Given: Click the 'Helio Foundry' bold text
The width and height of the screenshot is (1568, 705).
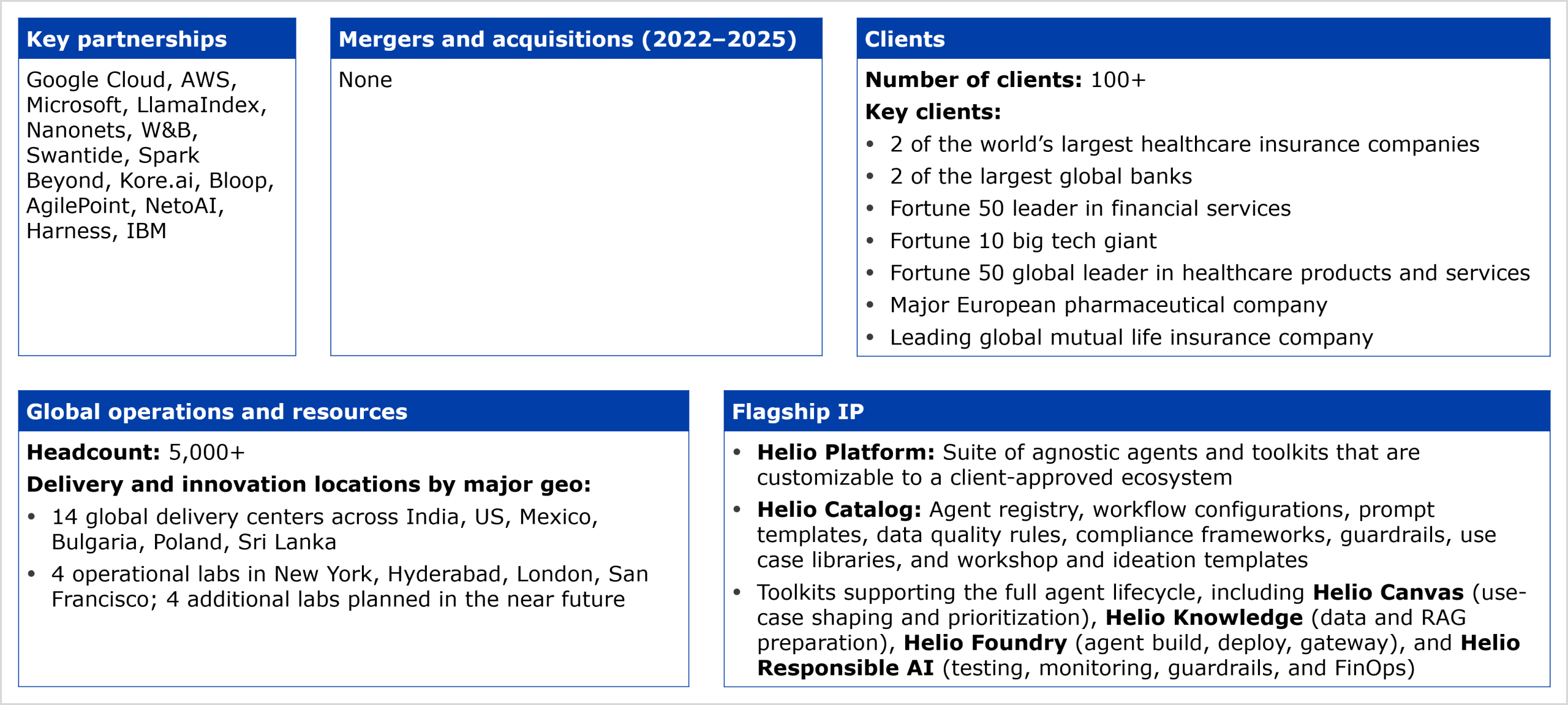Looking at the screenshot, I should click(x=985, y=643).
